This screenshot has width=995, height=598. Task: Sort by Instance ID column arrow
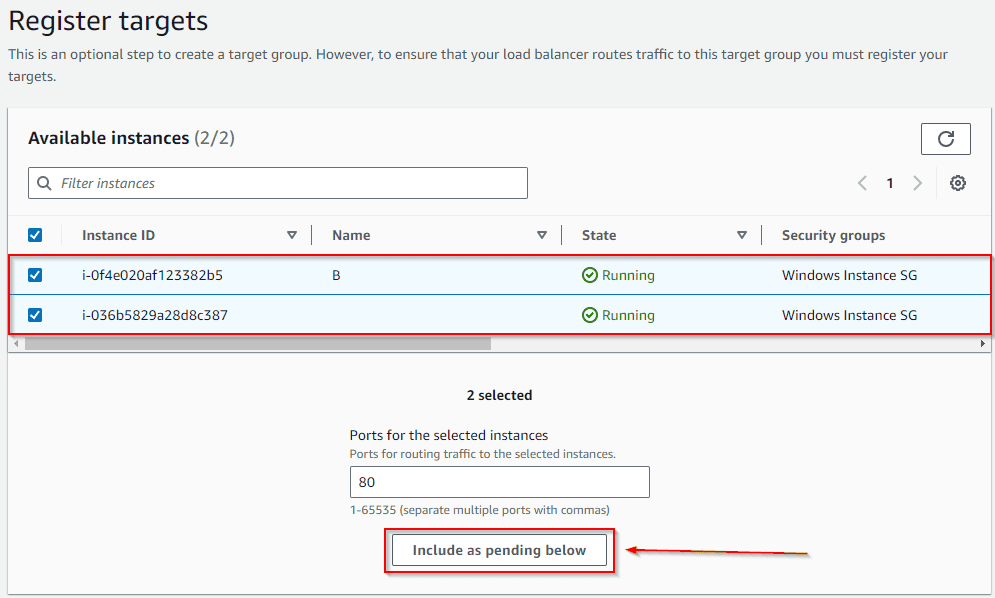click(x=292, y=235)
